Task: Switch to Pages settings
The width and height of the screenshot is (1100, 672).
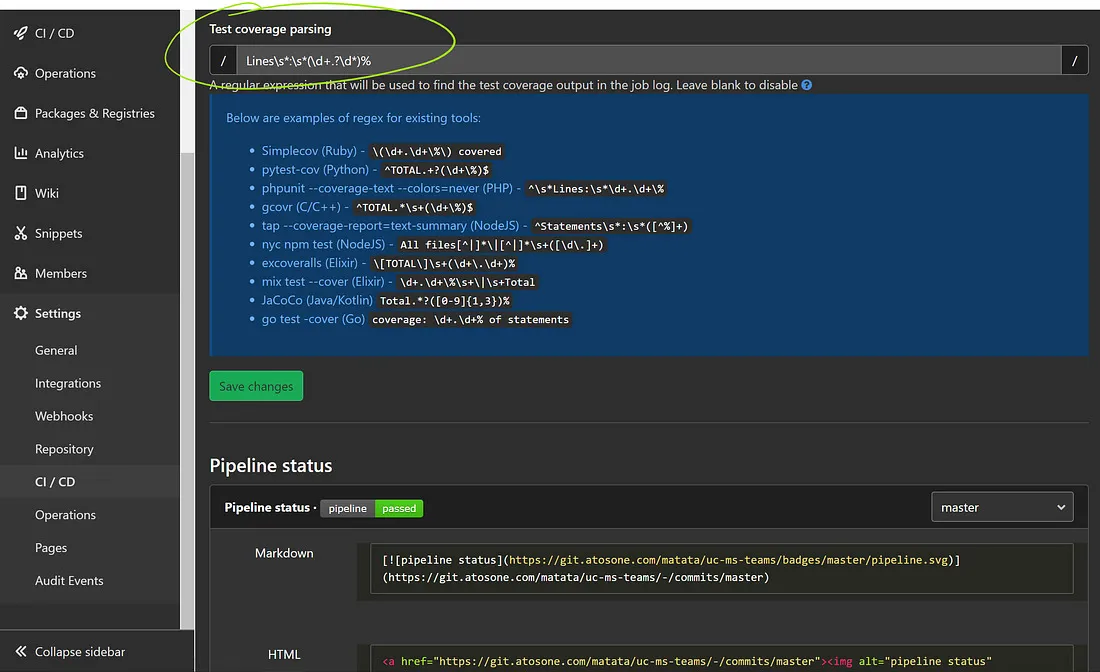Action: point(51,548)
